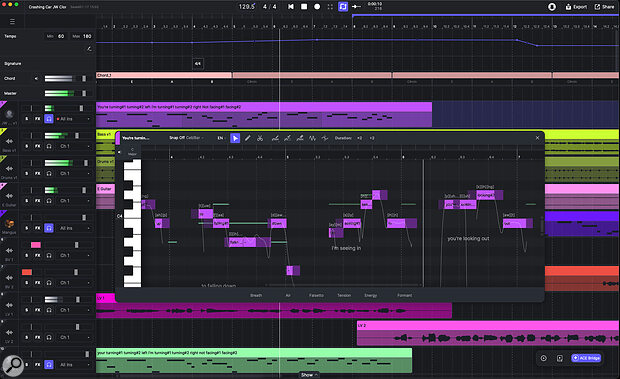
Task: Select the Chord_1 clip
Action: pos(164,75)
